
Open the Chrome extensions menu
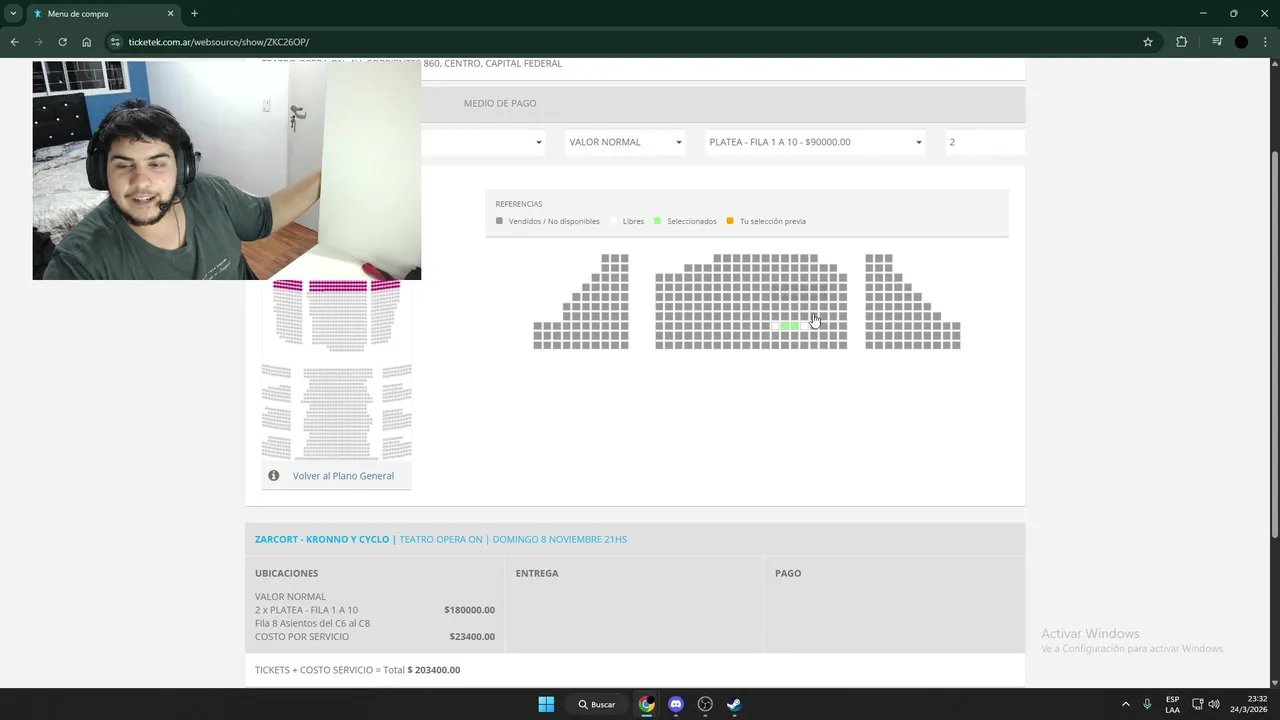coord(1182,42)
